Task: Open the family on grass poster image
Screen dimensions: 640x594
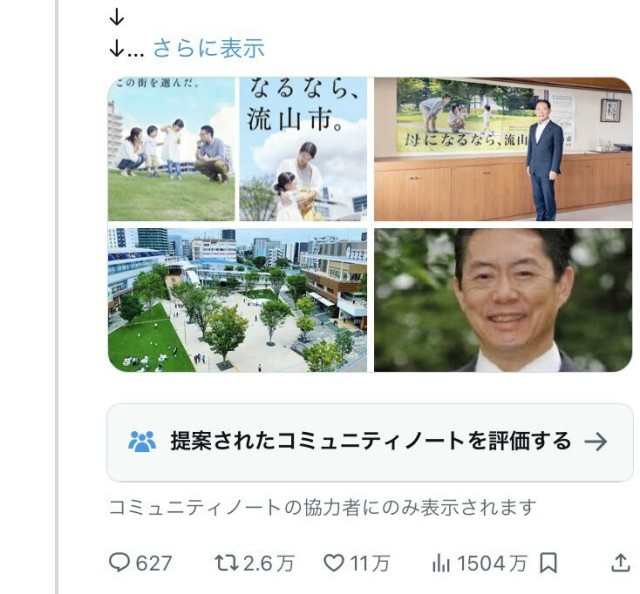Action: [171, 149]
